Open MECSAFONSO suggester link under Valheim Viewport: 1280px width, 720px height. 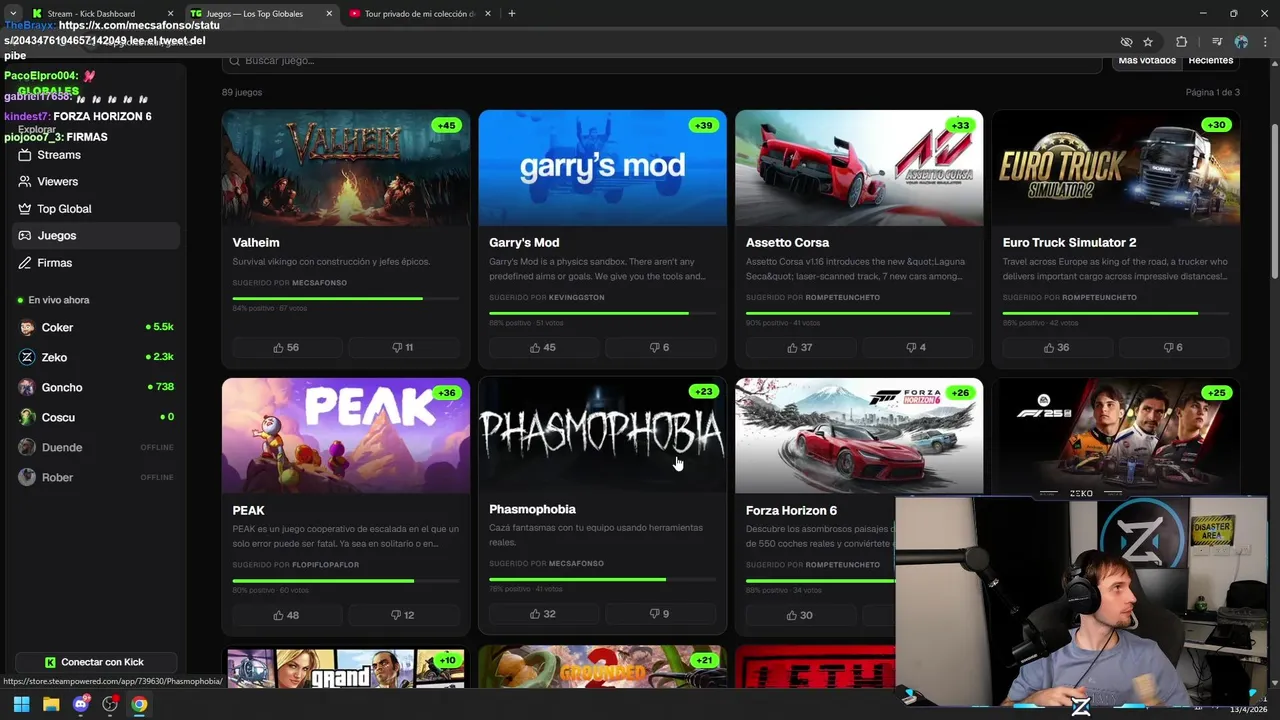coord(319,283)
